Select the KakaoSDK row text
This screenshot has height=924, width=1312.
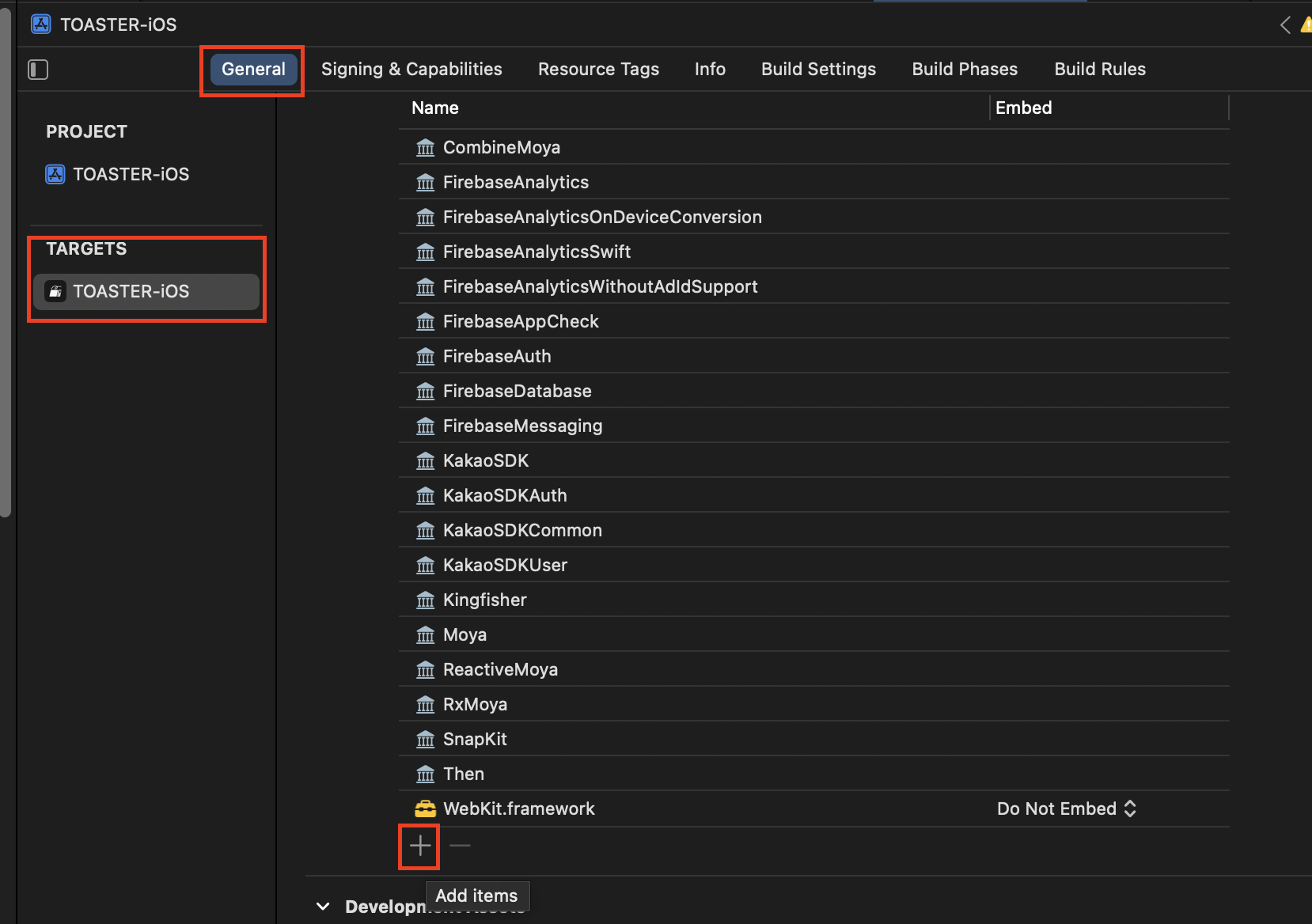coord(486,460)
